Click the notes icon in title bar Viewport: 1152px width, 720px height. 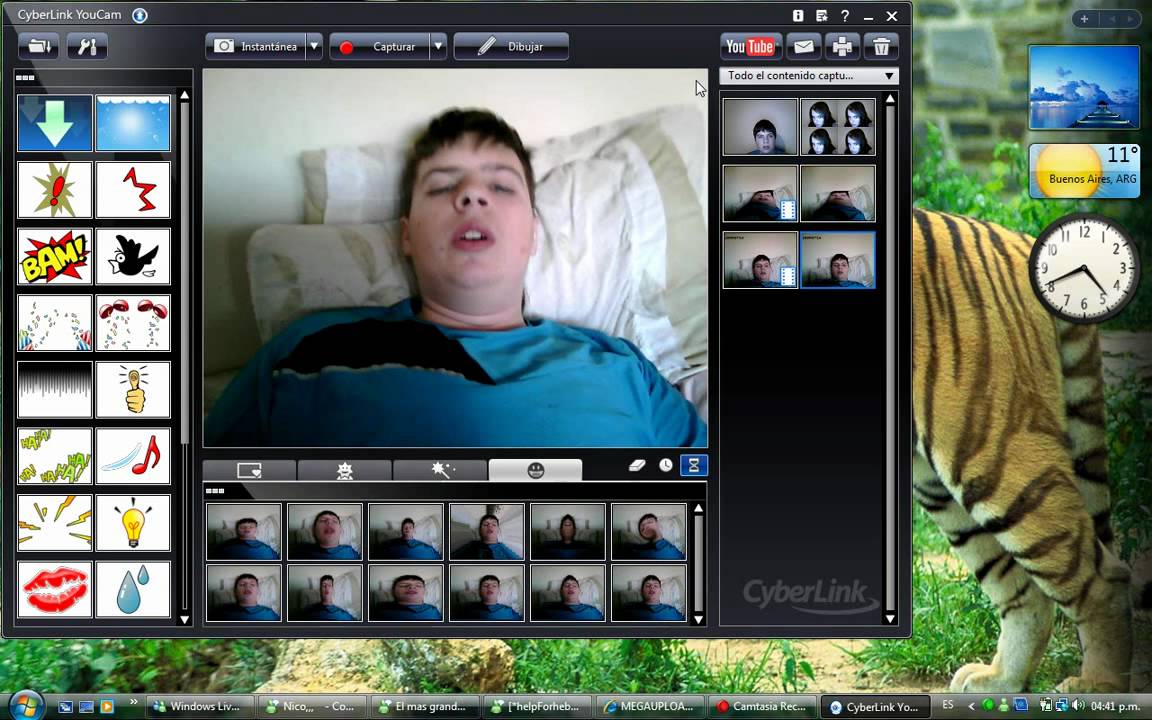(821, 15)
